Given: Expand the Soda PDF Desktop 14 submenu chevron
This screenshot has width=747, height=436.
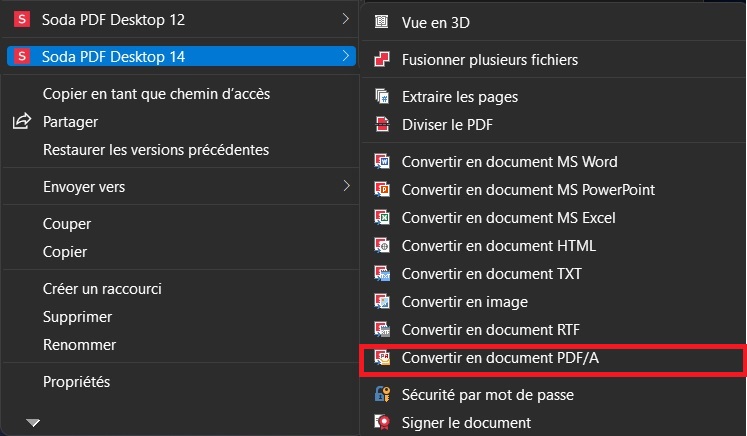Looking at the screenshot, I should click(346, 56).
